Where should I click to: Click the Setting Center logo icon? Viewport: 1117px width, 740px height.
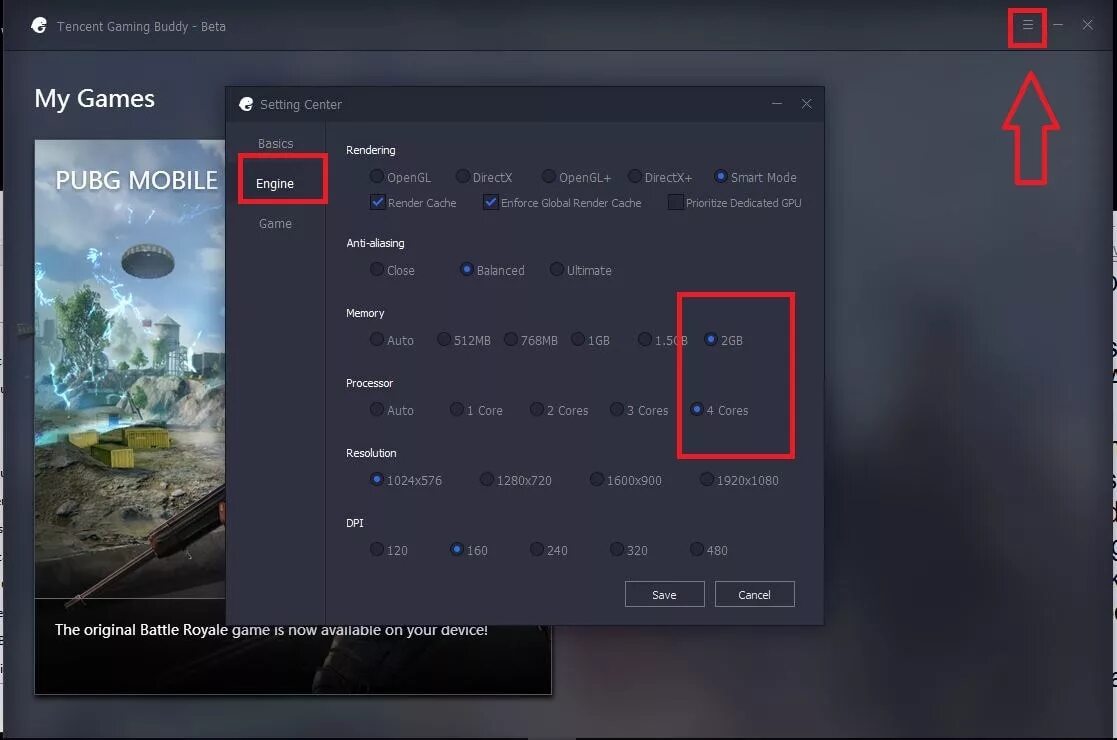click(246, 104)
